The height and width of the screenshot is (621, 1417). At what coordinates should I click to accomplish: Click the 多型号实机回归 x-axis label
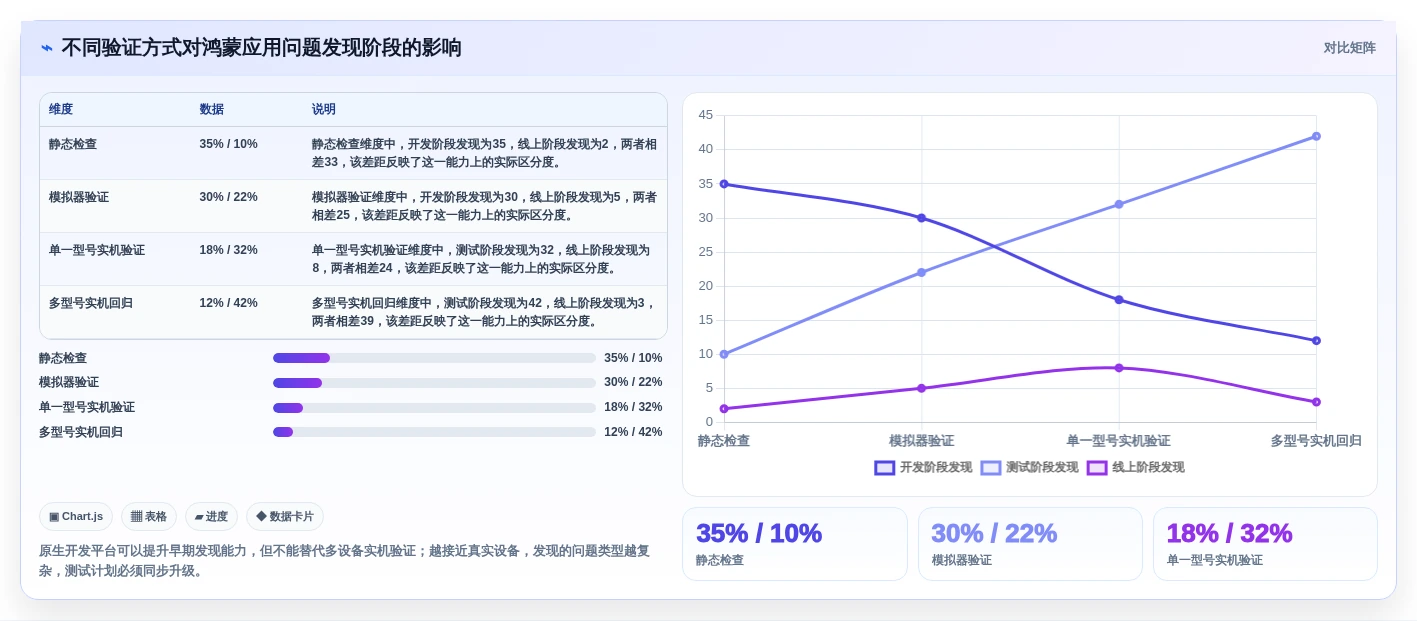[1316, 441]
